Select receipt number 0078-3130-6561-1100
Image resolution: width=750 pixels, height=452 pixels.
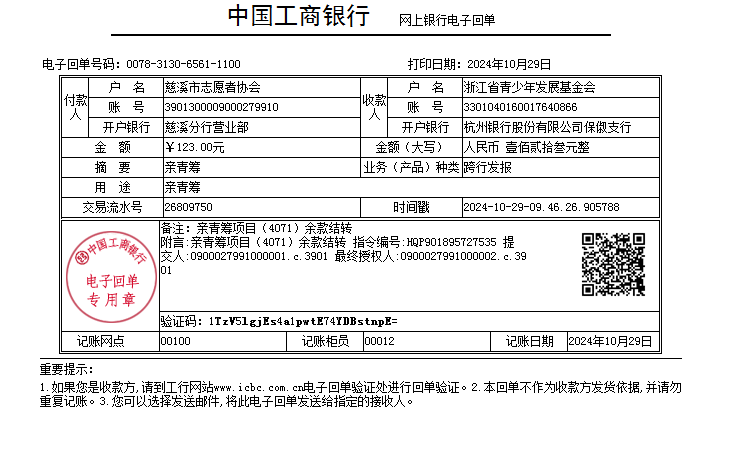(x=183, y=64)
